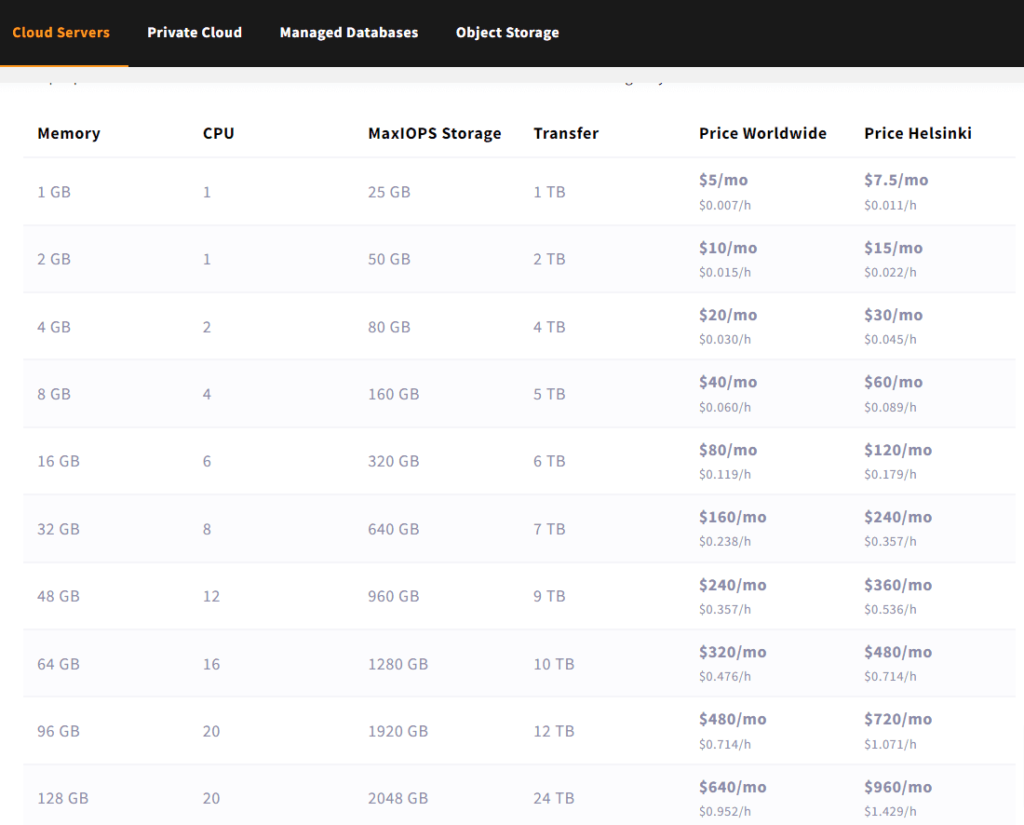The width and height of the screenshot is (1024, 825).
Task: Click the 640 GB storage cell
Action: [x=393, y=529]
